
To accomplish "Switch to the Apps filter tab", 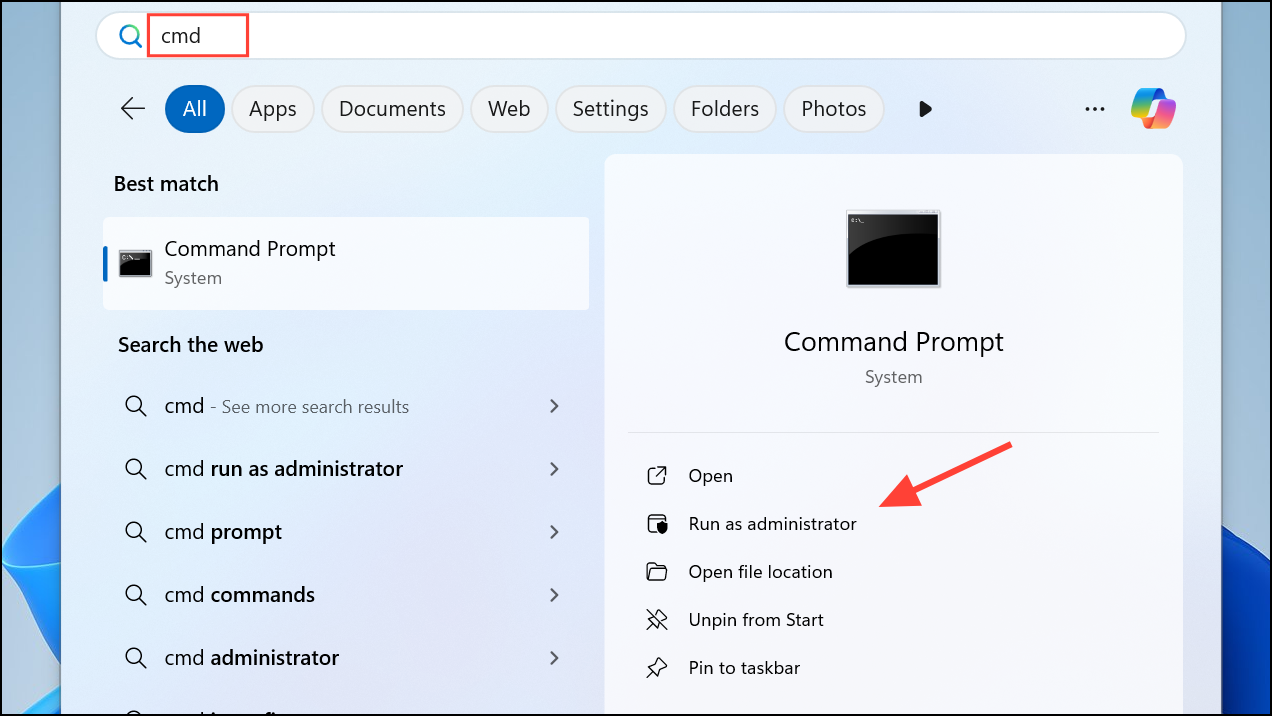I will click(273, 108).
